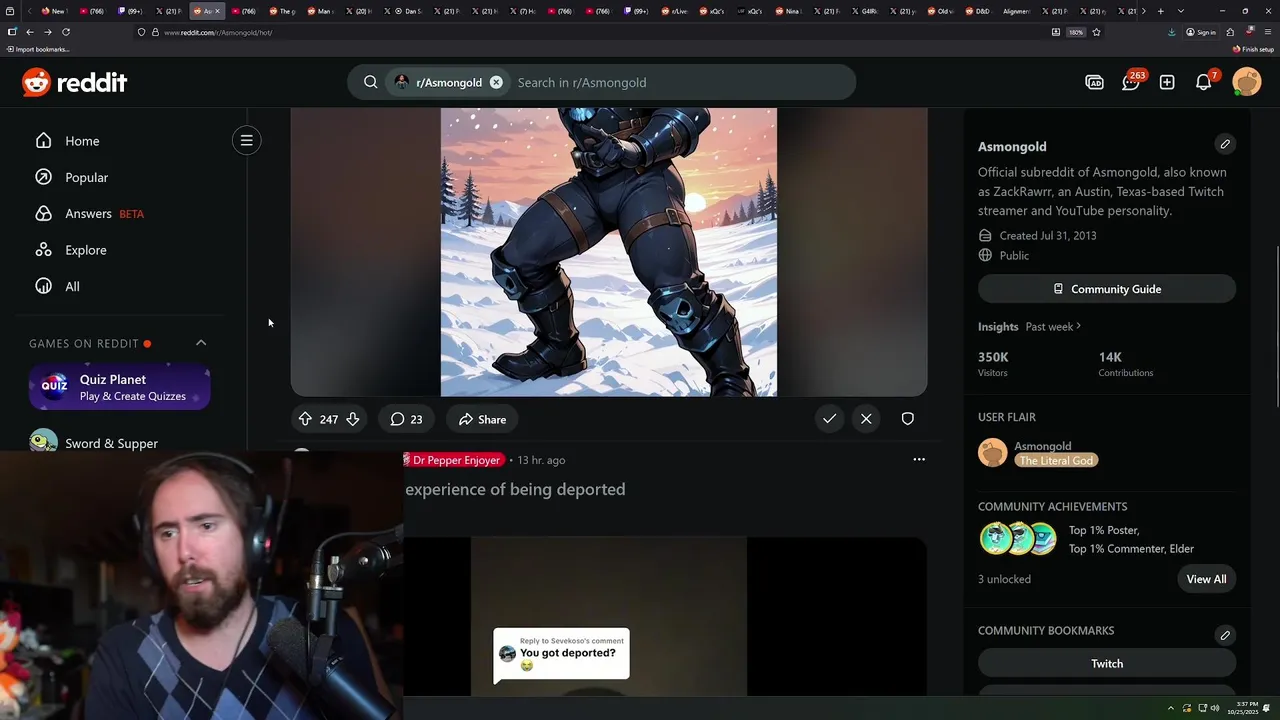Click the Asmongold user flair avatar

993,453
